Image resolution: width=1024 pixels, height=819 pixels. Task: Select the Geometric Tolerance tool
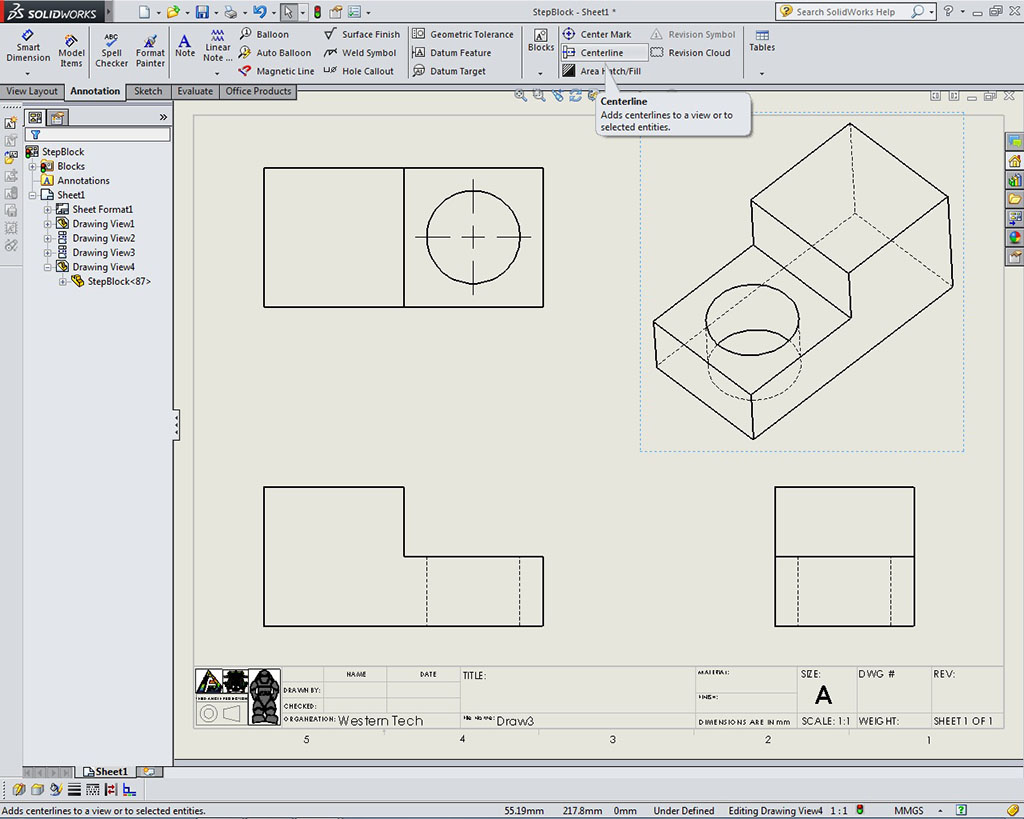pyautogui.click(x=470, y=34)
